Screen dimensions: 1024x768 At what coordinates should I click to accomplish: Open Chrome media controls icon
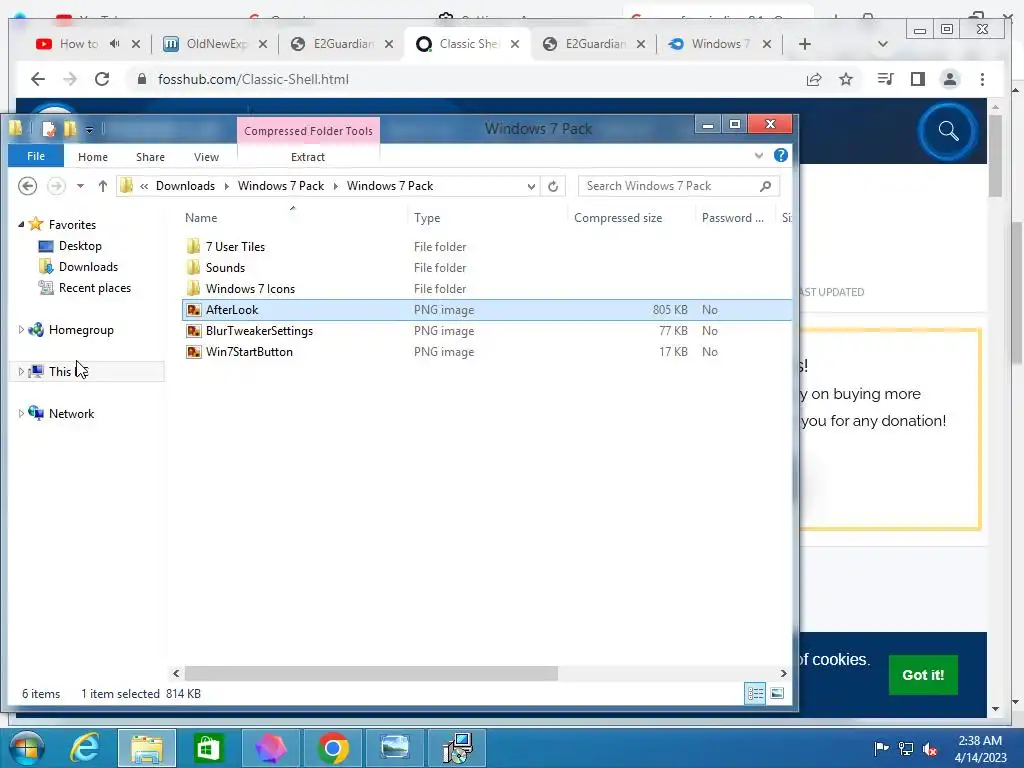coord(886,79)
